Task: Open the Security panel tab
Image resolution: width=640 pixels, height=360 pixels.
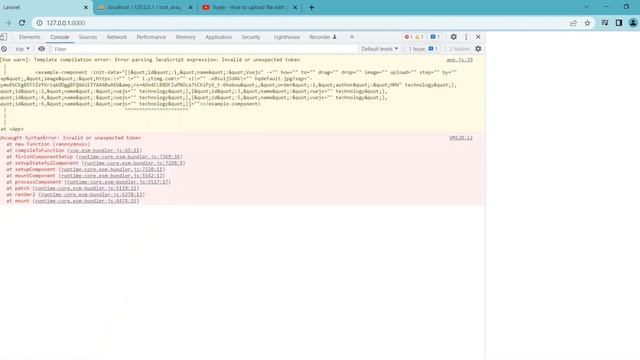Action: click(x=251, y=37)
